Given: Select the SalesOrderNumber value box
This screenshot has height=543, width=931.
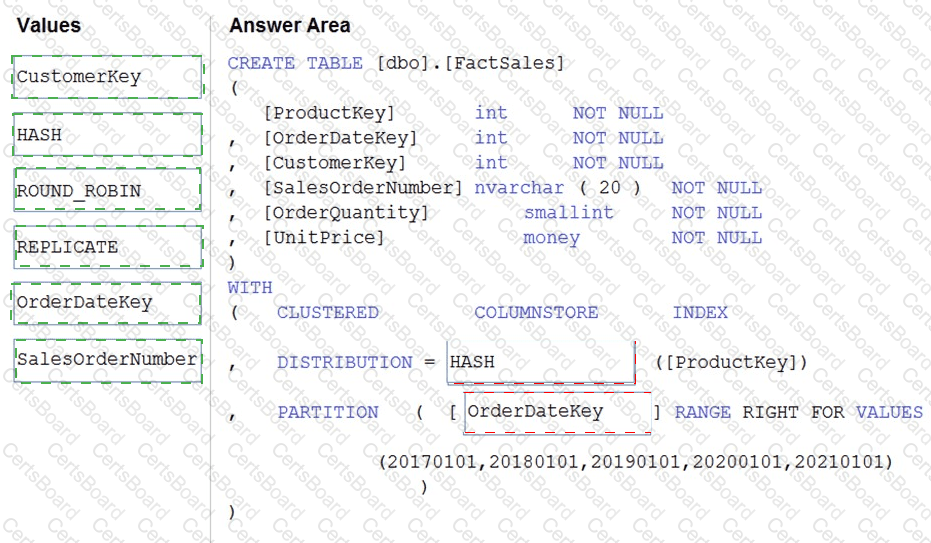Looking at the screenshot, I should (x=108, y=360).
